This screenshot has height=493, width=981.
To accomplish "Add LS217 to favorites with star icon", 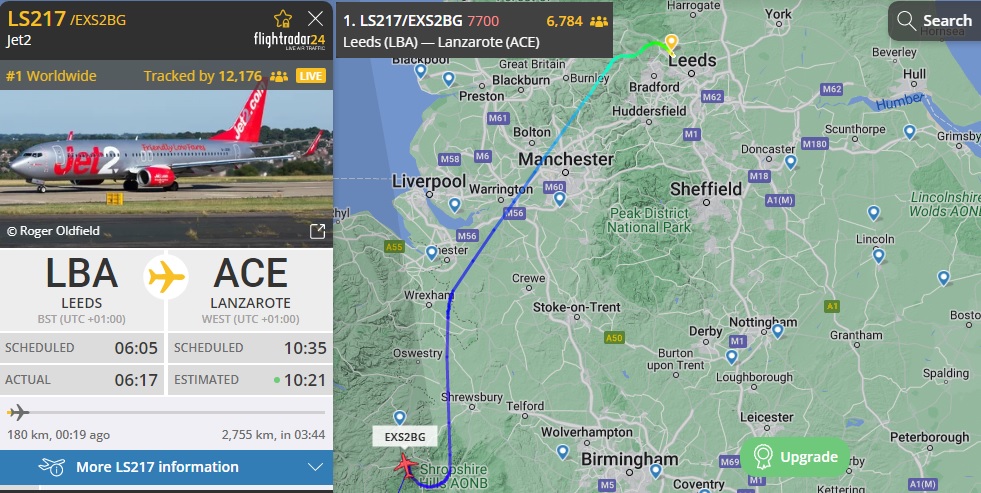I will (283, 19).
